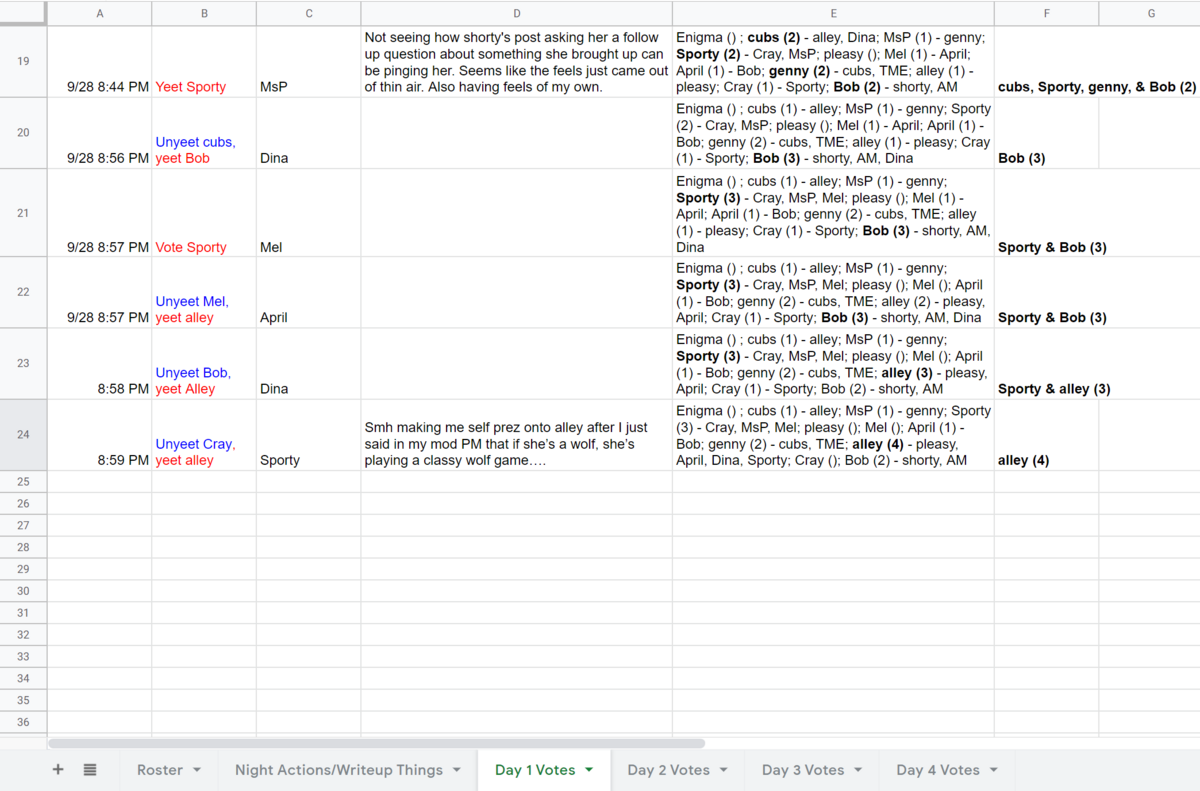Select row 24 header
The height and width of the screenshot is (791, 1200).
click(23, 435)
